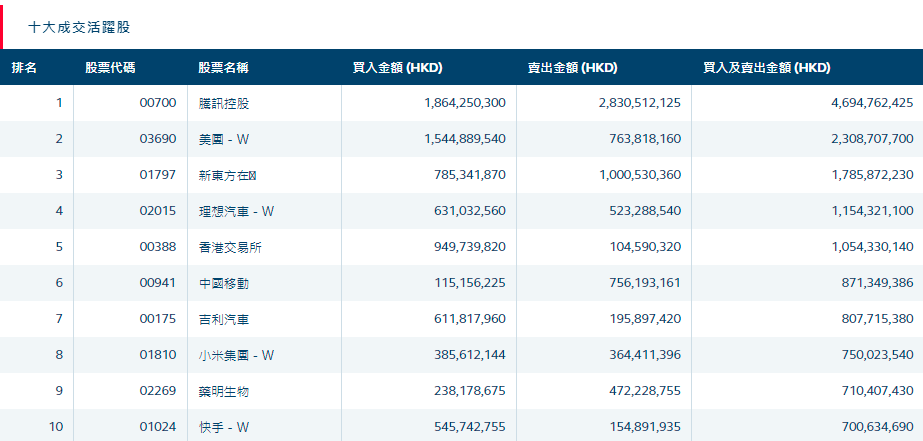Click buy amount 545,742,755
Image resolution: width=923 pixels, height=441 pixels.
point(472,427)
